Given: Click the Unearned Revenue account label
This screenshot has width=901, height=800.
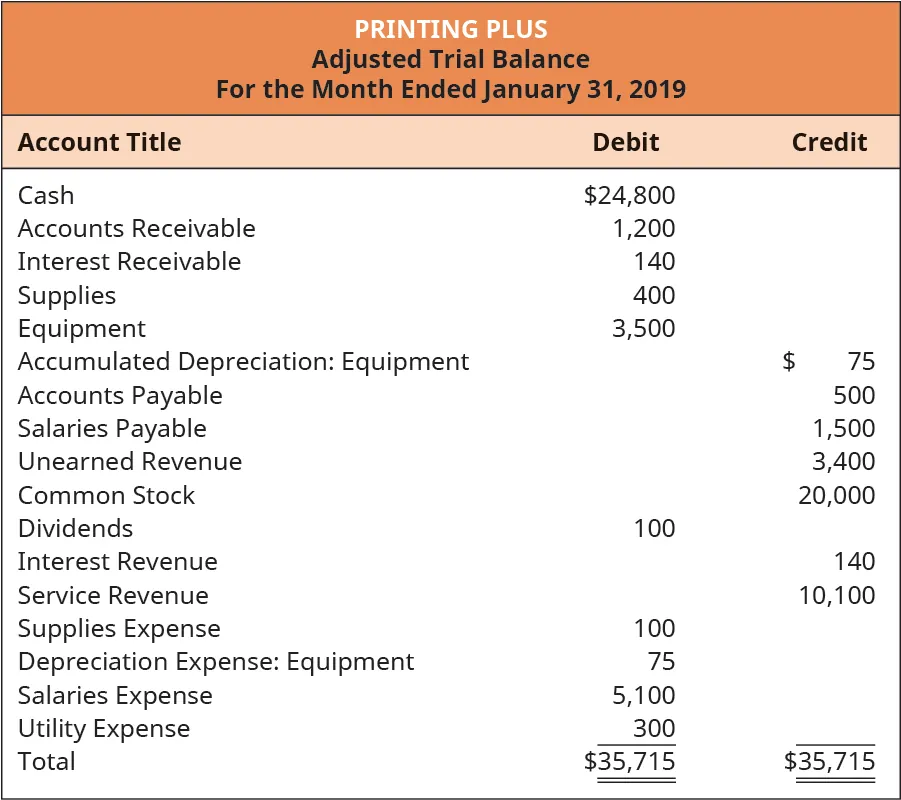Looking at the screenshot, I should tap(130, 461).
